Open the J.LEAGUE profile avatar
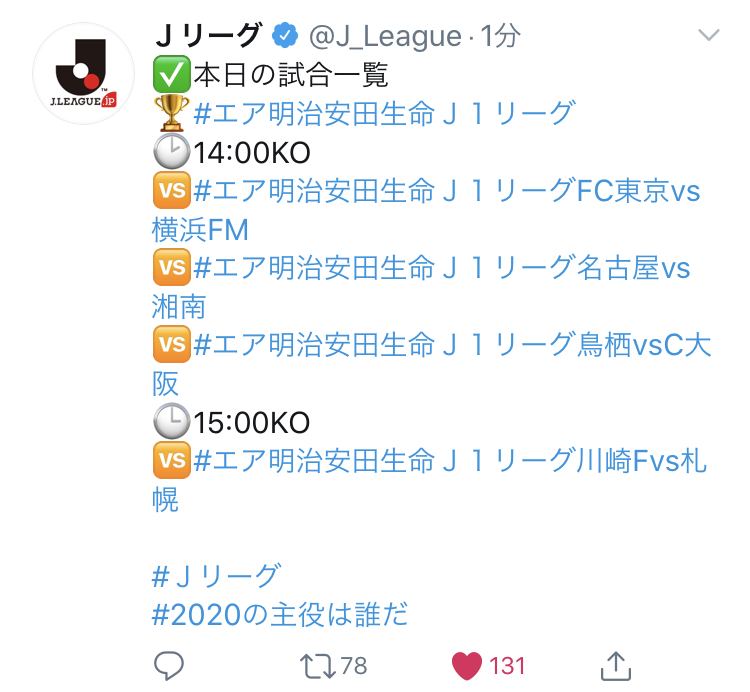The image size is (750, 692). (x=84, y=74)
